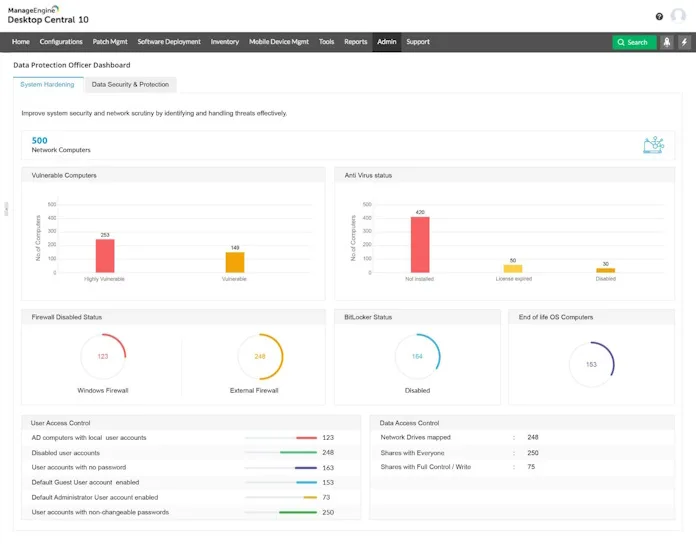Click User accounts with no password
The image size is (696, 544).
(79, 467)
